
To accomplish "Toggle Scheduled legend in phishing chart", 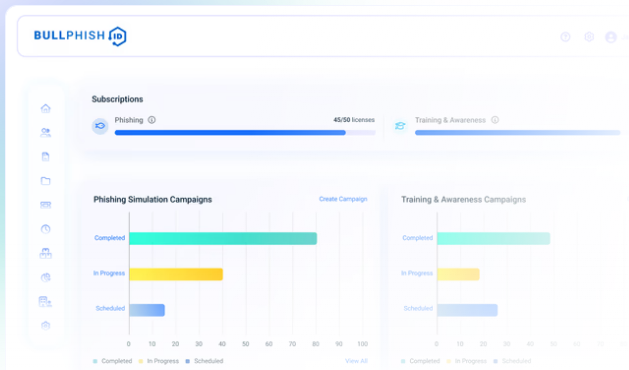I will click(x=204, y=361).
